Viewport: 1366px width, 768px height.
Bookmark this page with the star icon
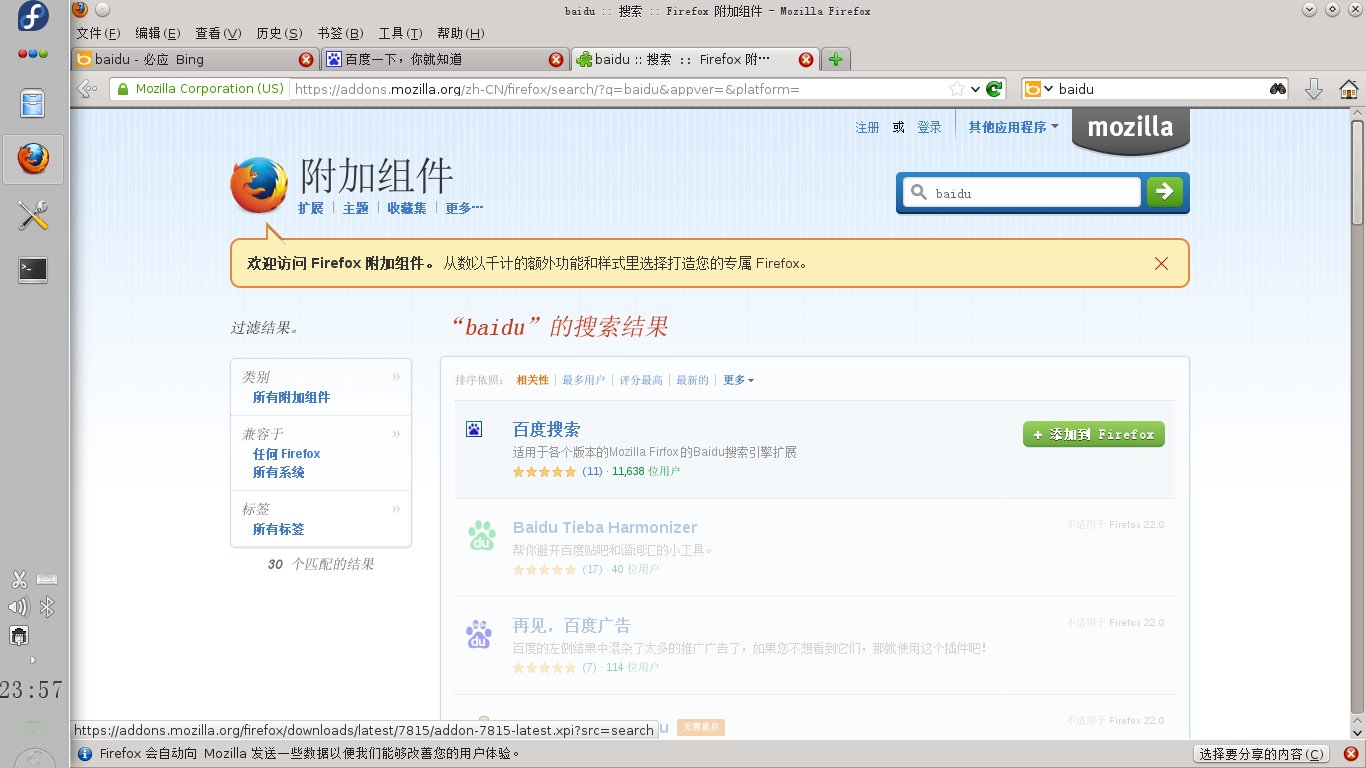[957, 89]
